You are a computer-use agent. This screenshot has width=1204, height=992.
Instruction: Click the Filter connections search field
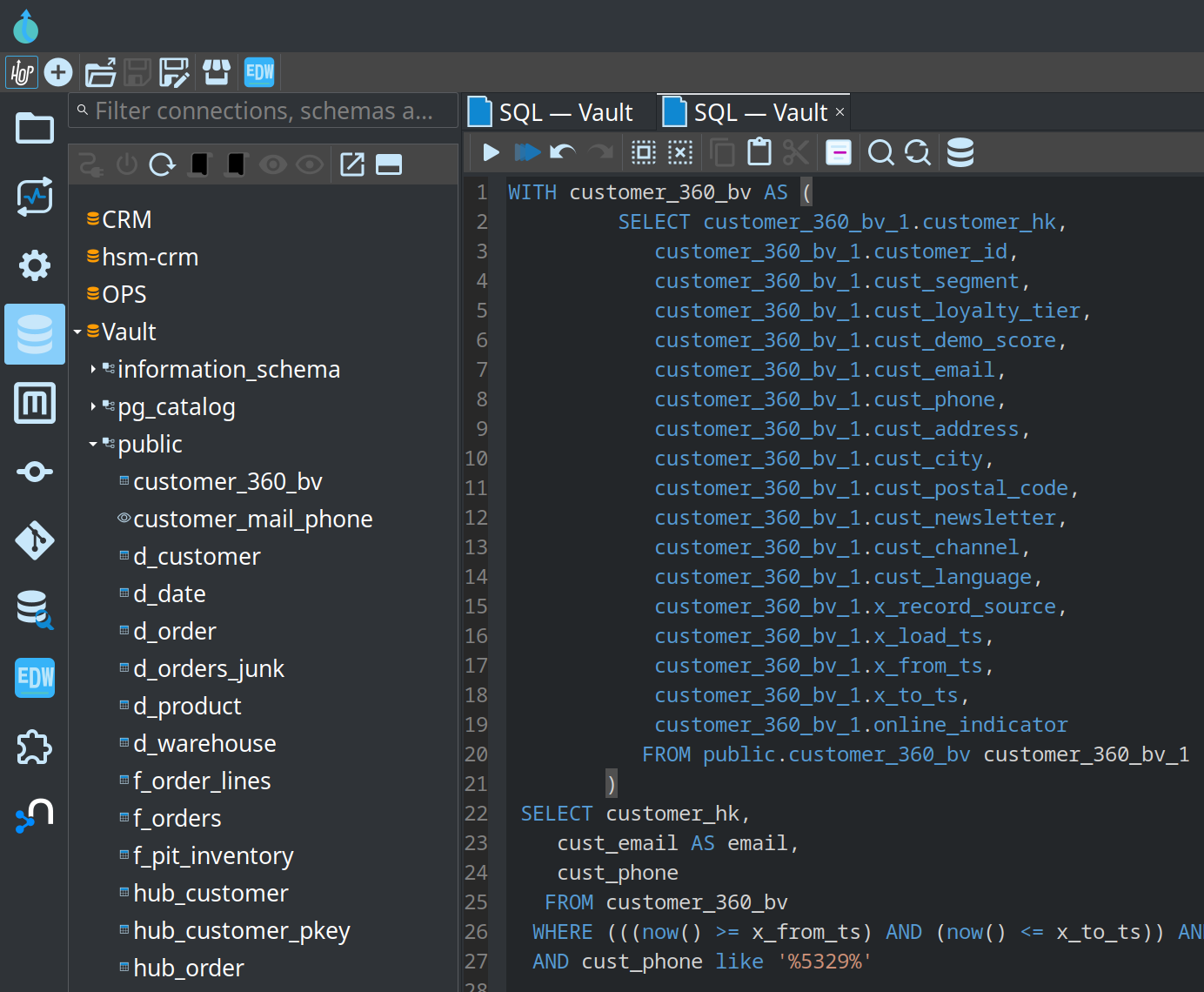264,111
